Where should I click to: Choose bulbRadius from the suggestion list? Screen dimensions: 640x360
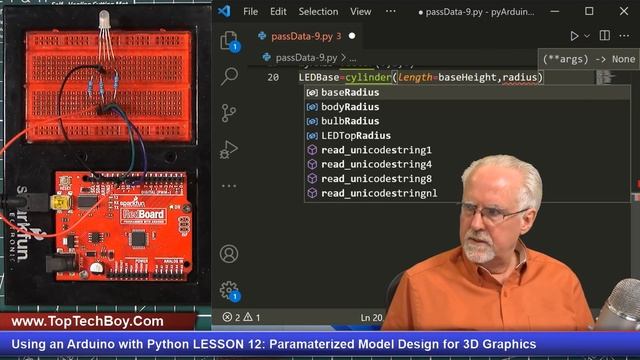point(467,121)
